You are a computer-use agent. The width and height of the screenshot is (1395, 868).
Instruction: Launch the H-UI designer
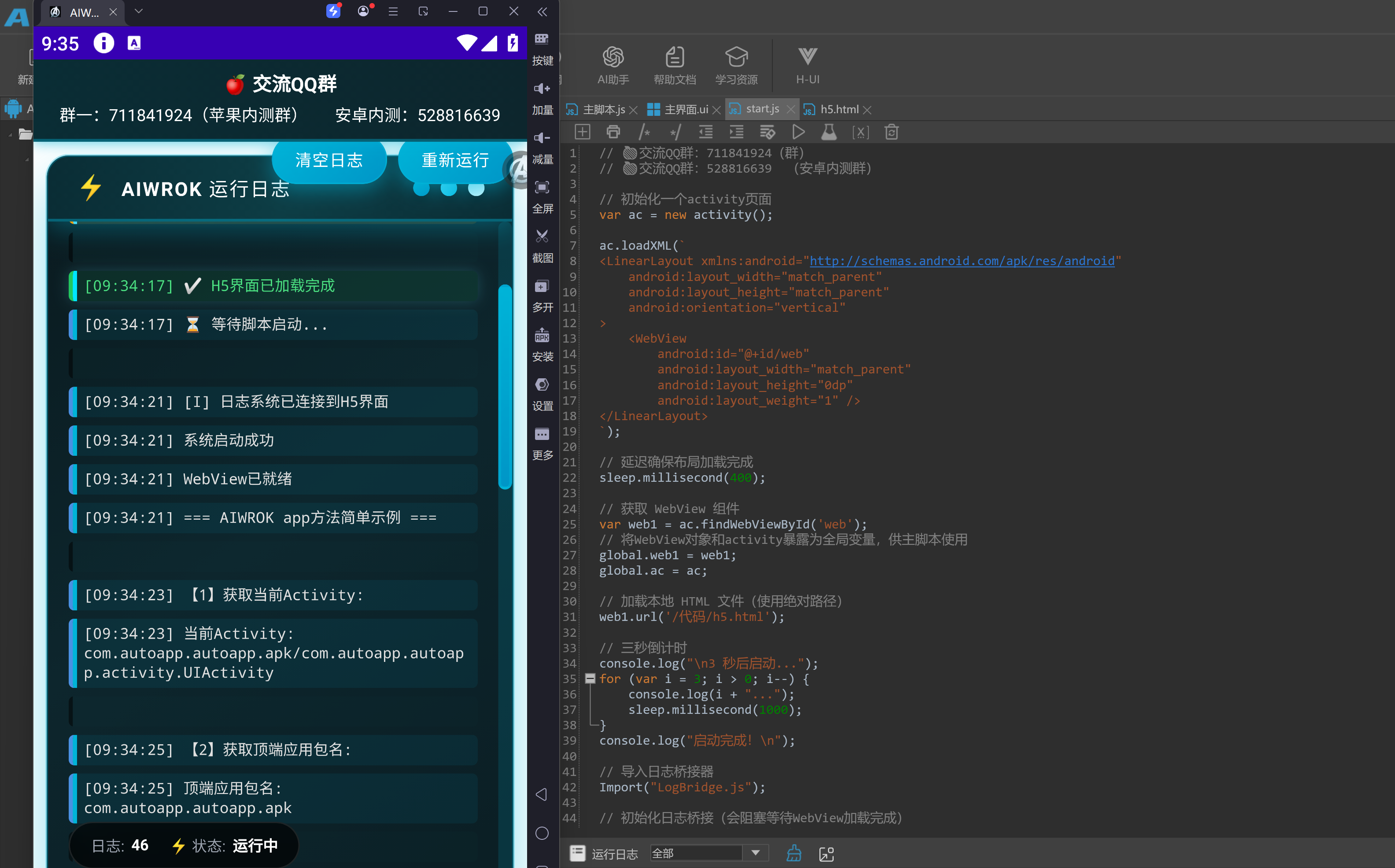(808, 65)
